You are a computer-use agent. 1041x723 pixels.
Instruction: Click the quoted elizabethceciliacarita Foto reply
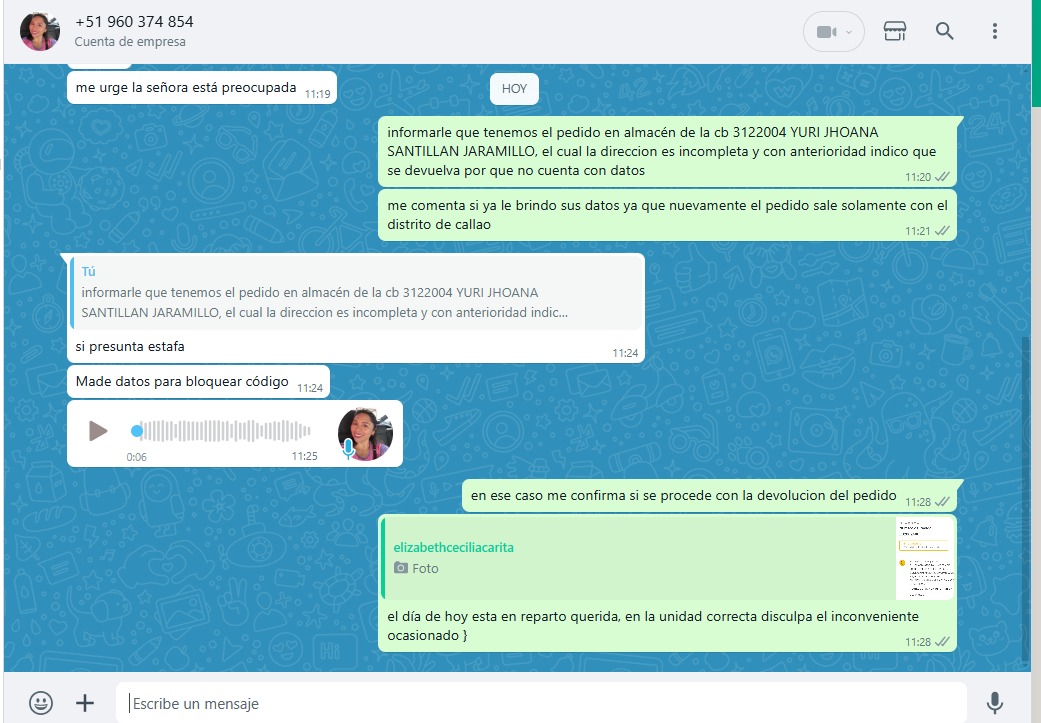point(640,558)
